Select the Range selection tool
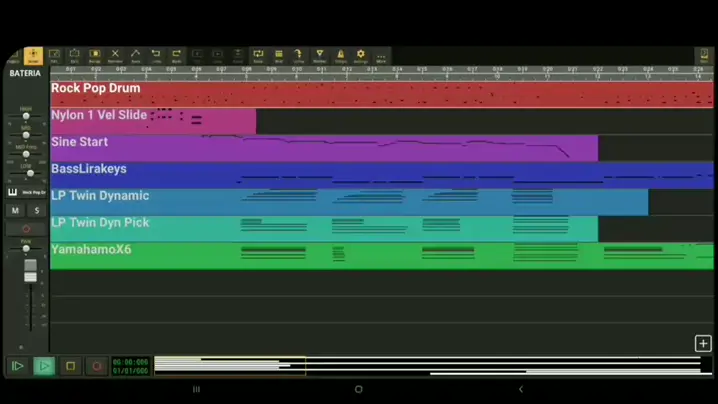The width and height of the screenshot is (718, 404). (95, 55)
